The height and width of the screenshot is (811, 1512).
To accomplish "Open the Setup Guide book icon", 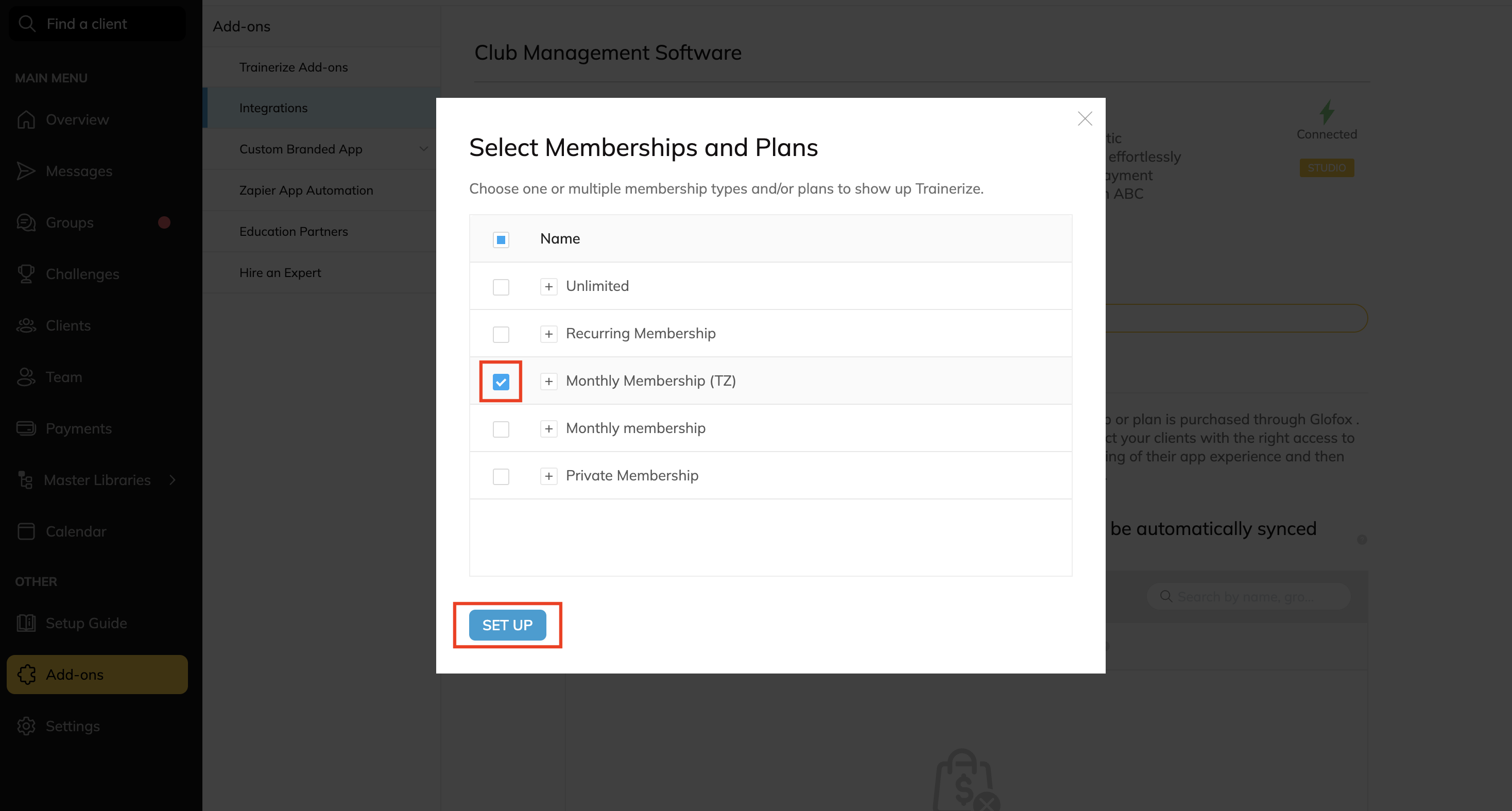I will point(26,623).
